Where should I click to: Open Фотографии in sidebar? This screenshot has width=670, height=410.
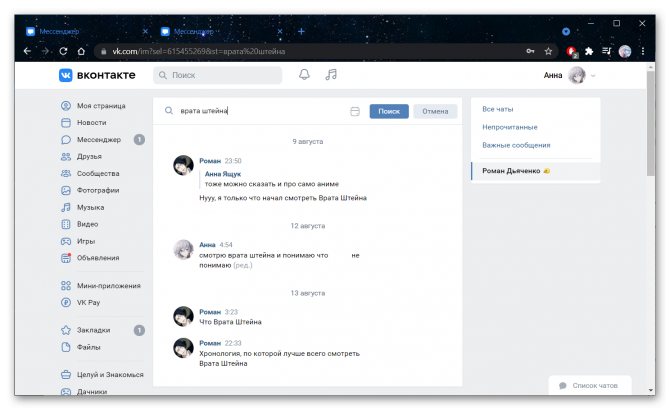[98, 190]
